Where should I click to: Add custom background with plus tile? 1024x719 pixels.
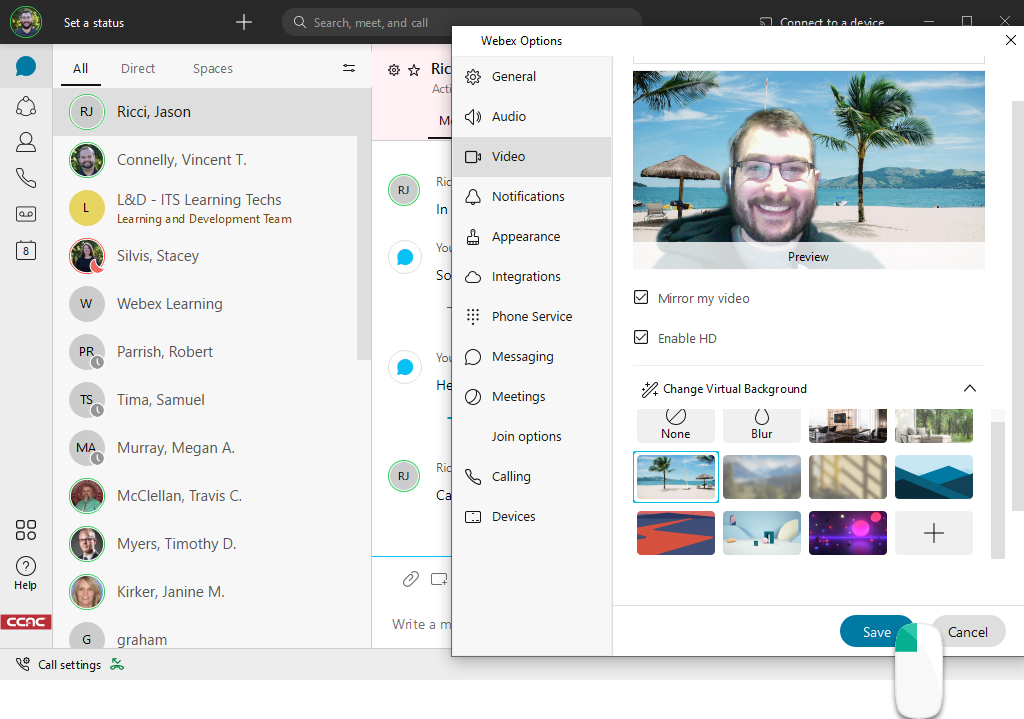(x=933, y=533)
